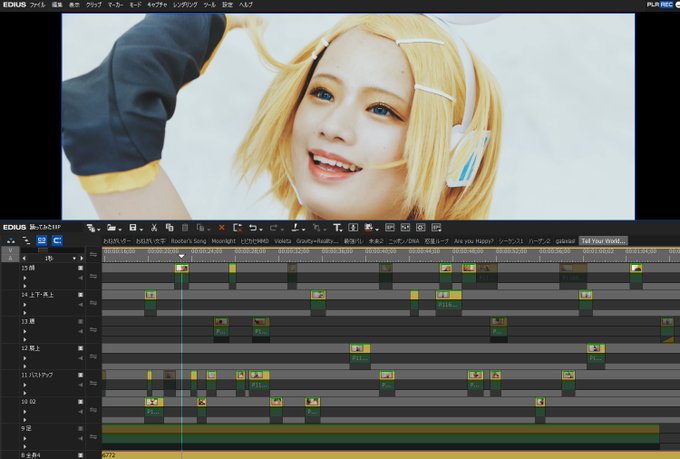
Task: Click the A audio channel patch button
Action: coord(10,258)
